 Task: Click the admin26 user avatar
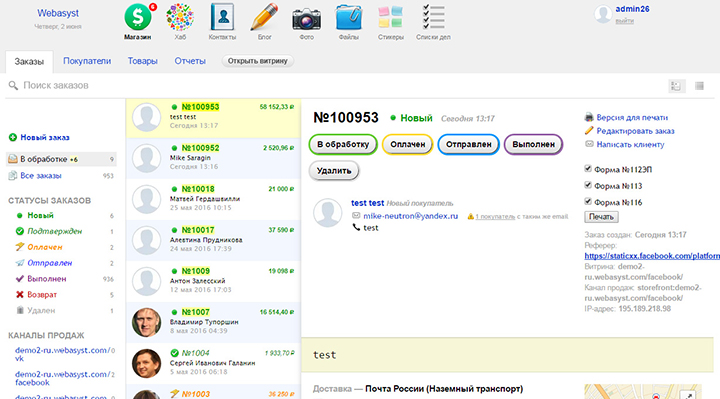603,14
